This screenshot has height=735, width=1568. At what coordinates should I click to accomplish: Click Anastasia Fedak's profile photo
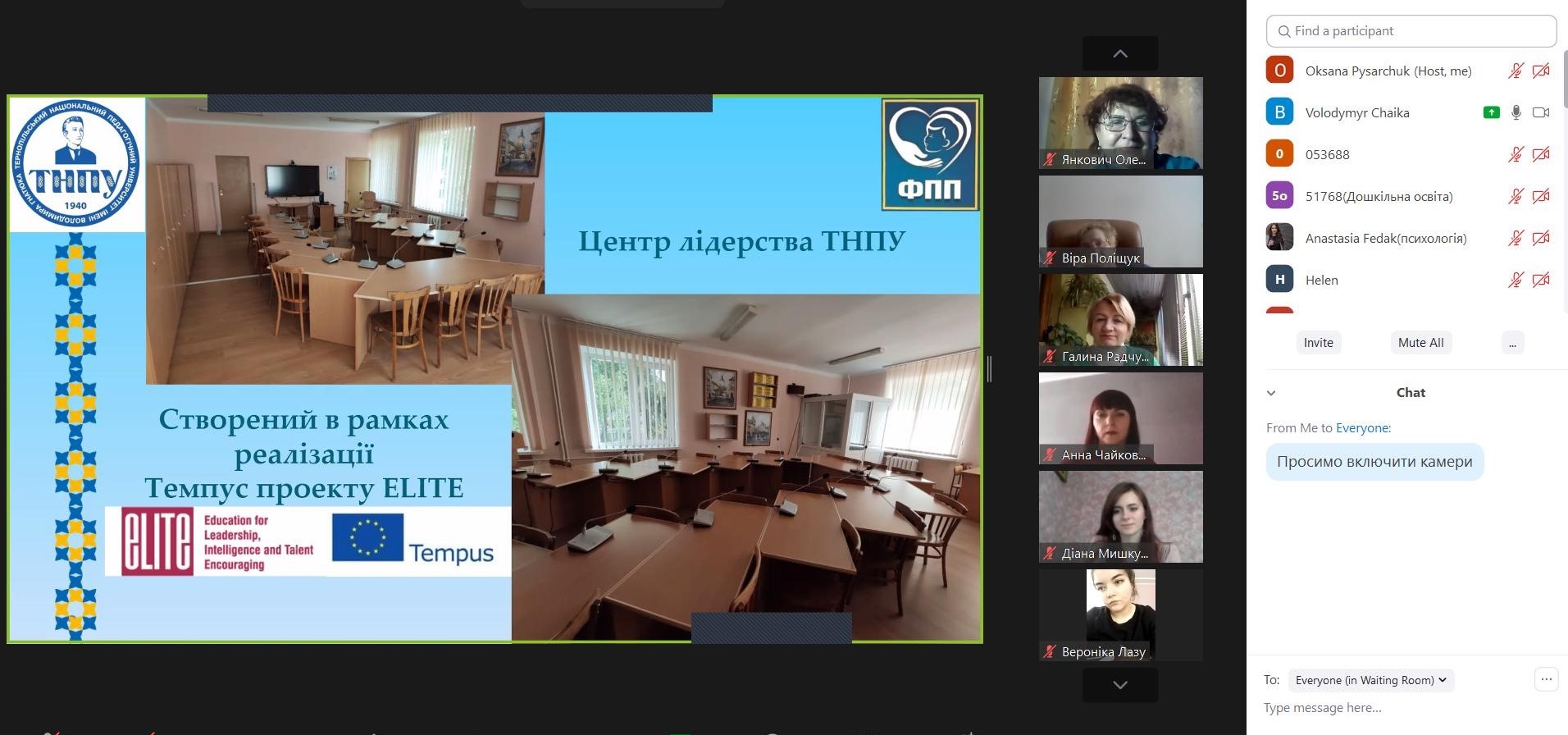[x=1279, y=238]
